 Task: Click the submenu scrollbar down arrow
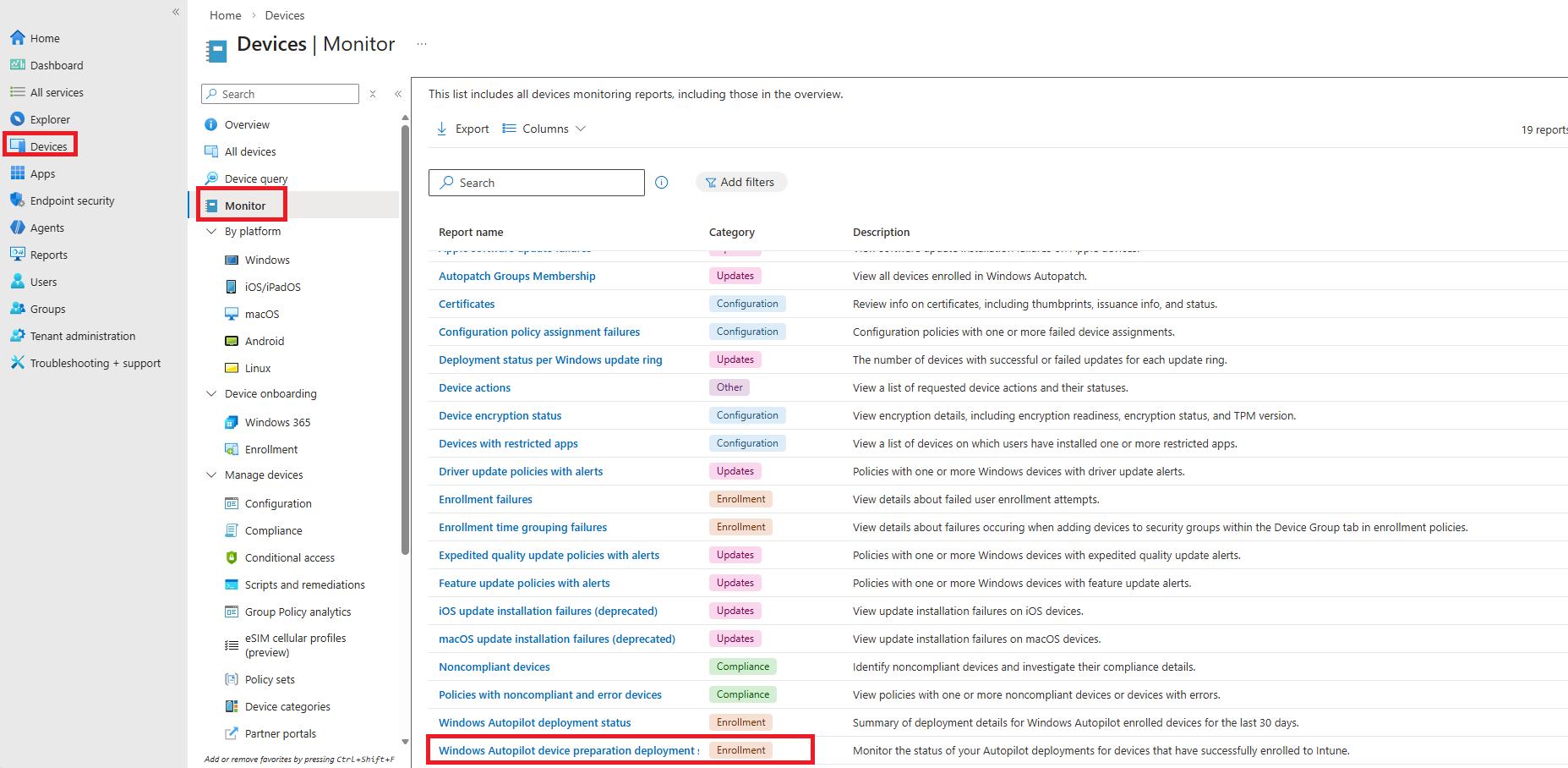405,742
